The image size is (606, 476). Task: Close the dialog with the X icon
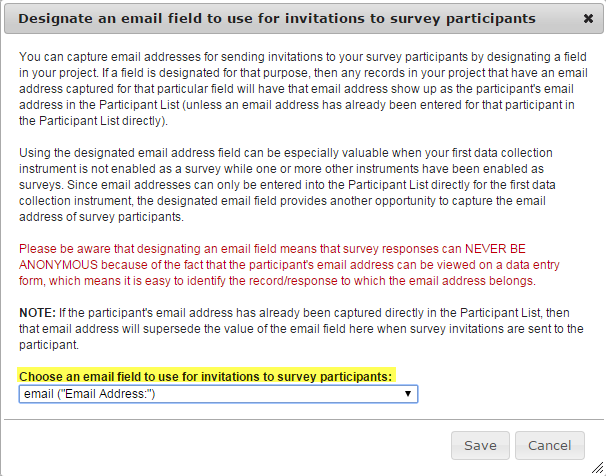click(587, 19)
